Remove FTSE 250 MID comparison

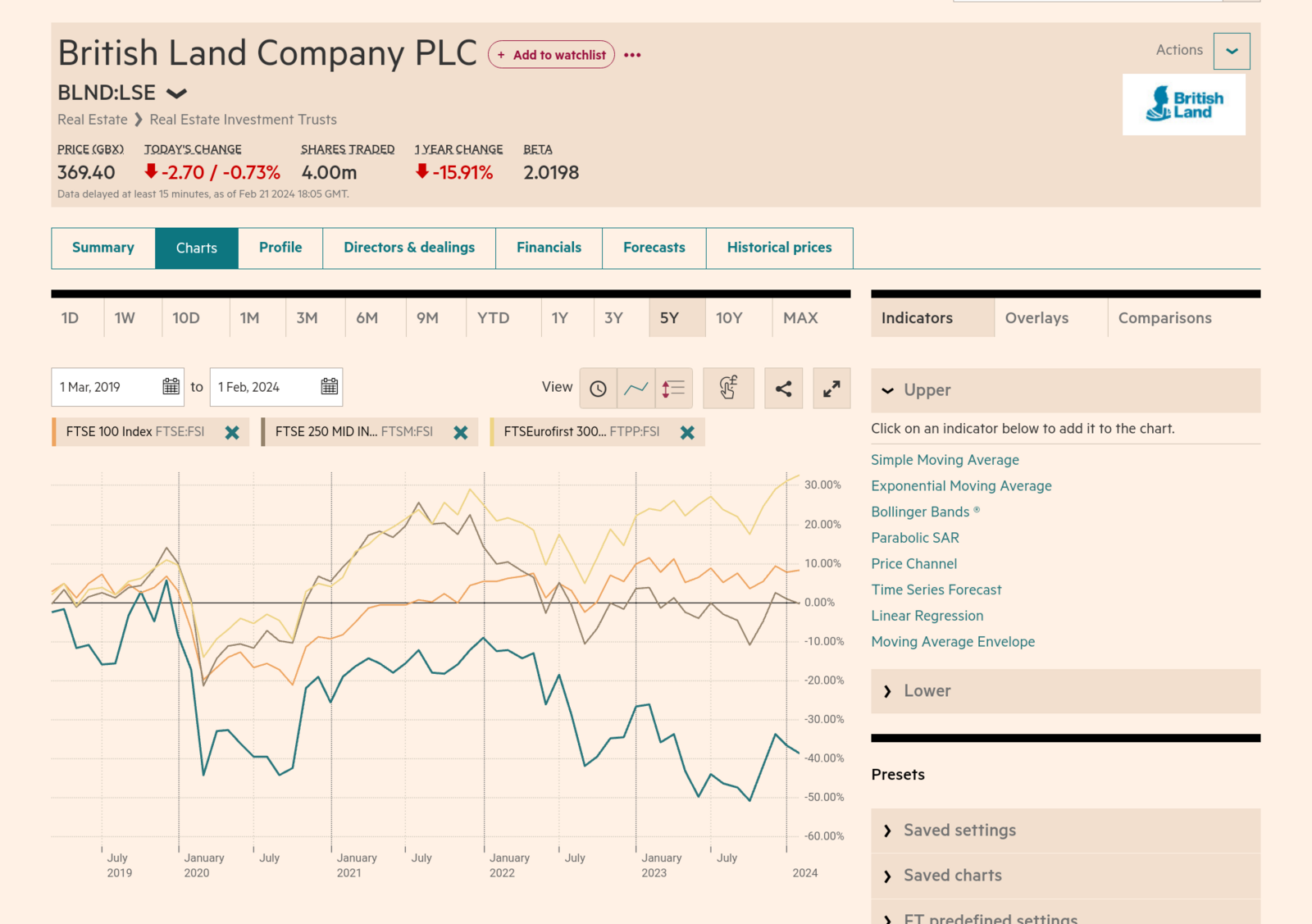click(460, 432)
